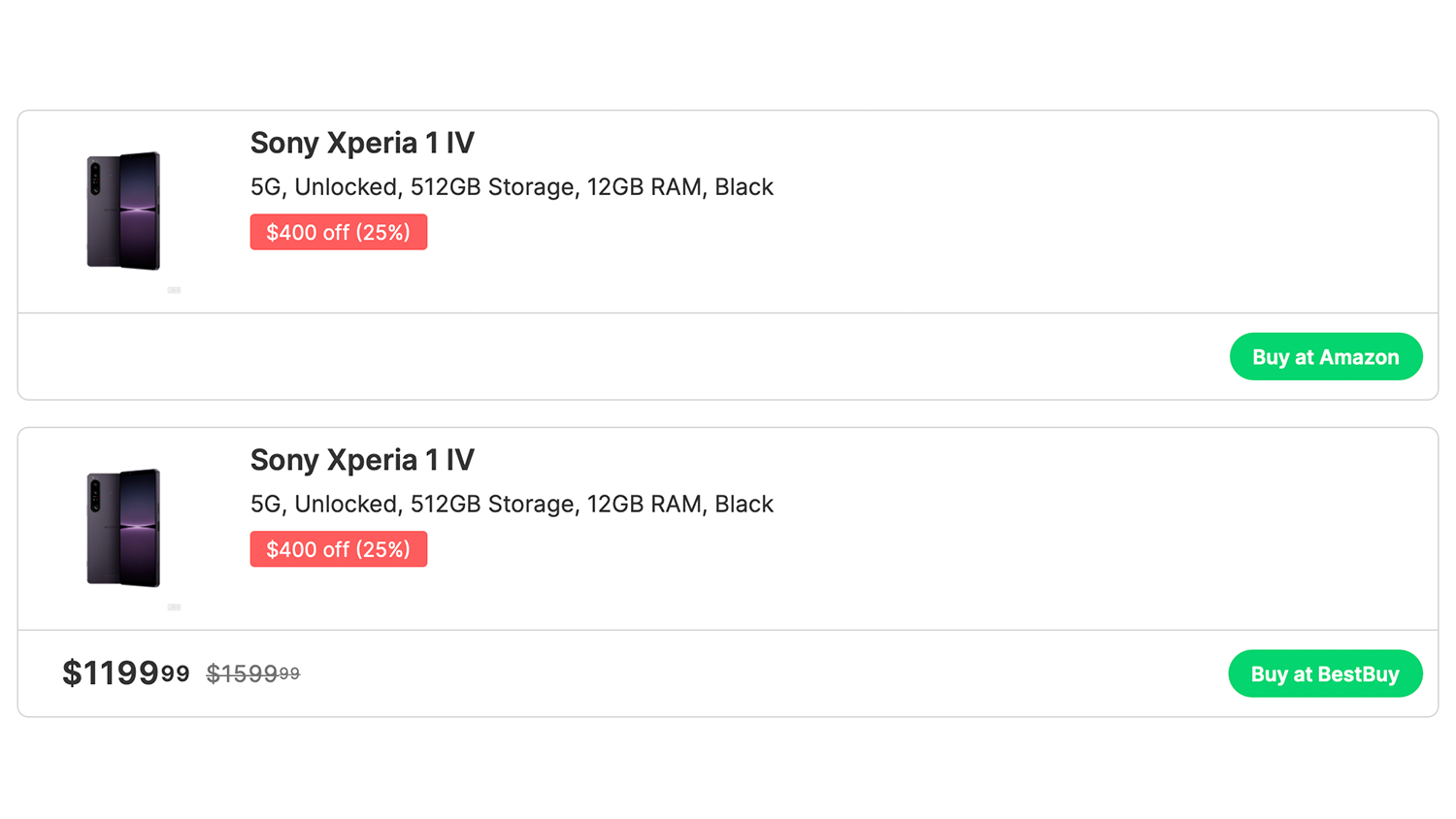1456x819 pixels.
Task: Click small gray marker under BestBuy listing thumbnail
Action: click(175, 607)
